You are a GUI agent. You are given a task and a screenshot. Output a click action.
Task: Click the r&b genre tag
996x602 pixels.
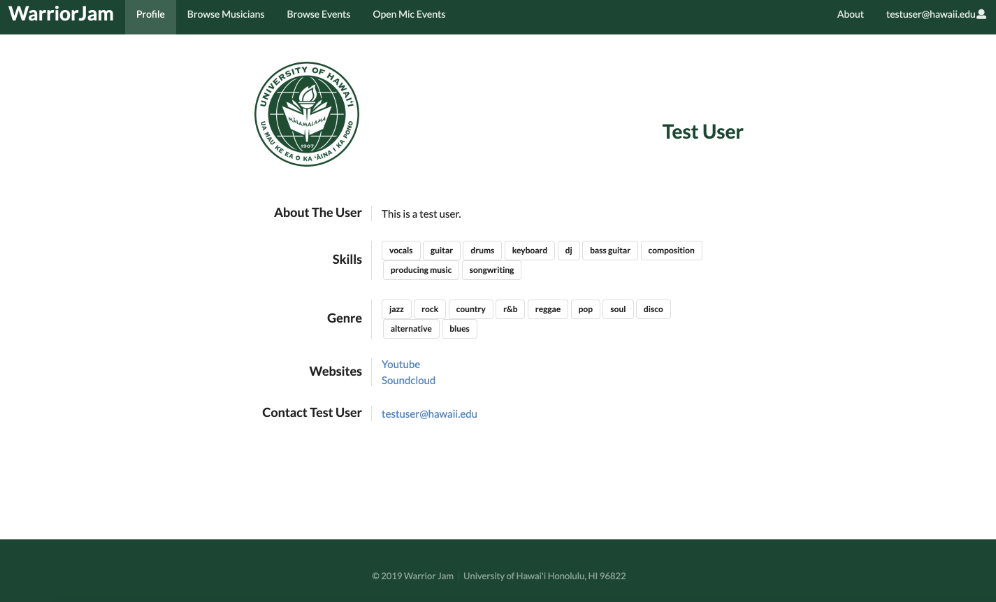[510, 309]
